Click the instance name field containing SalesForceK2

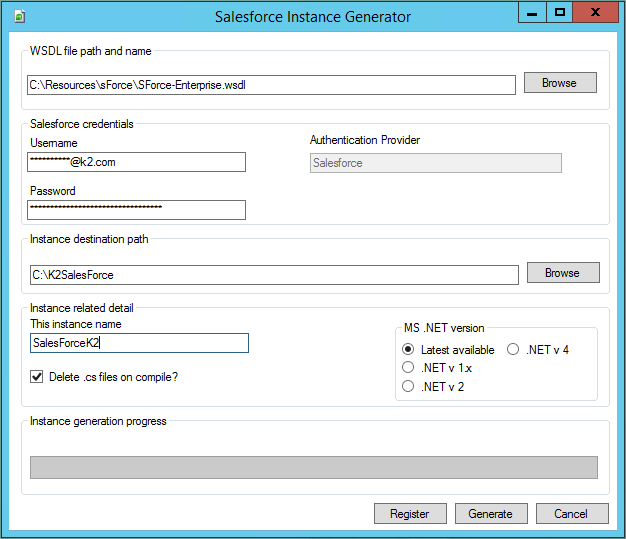click(x=139, y=343)
